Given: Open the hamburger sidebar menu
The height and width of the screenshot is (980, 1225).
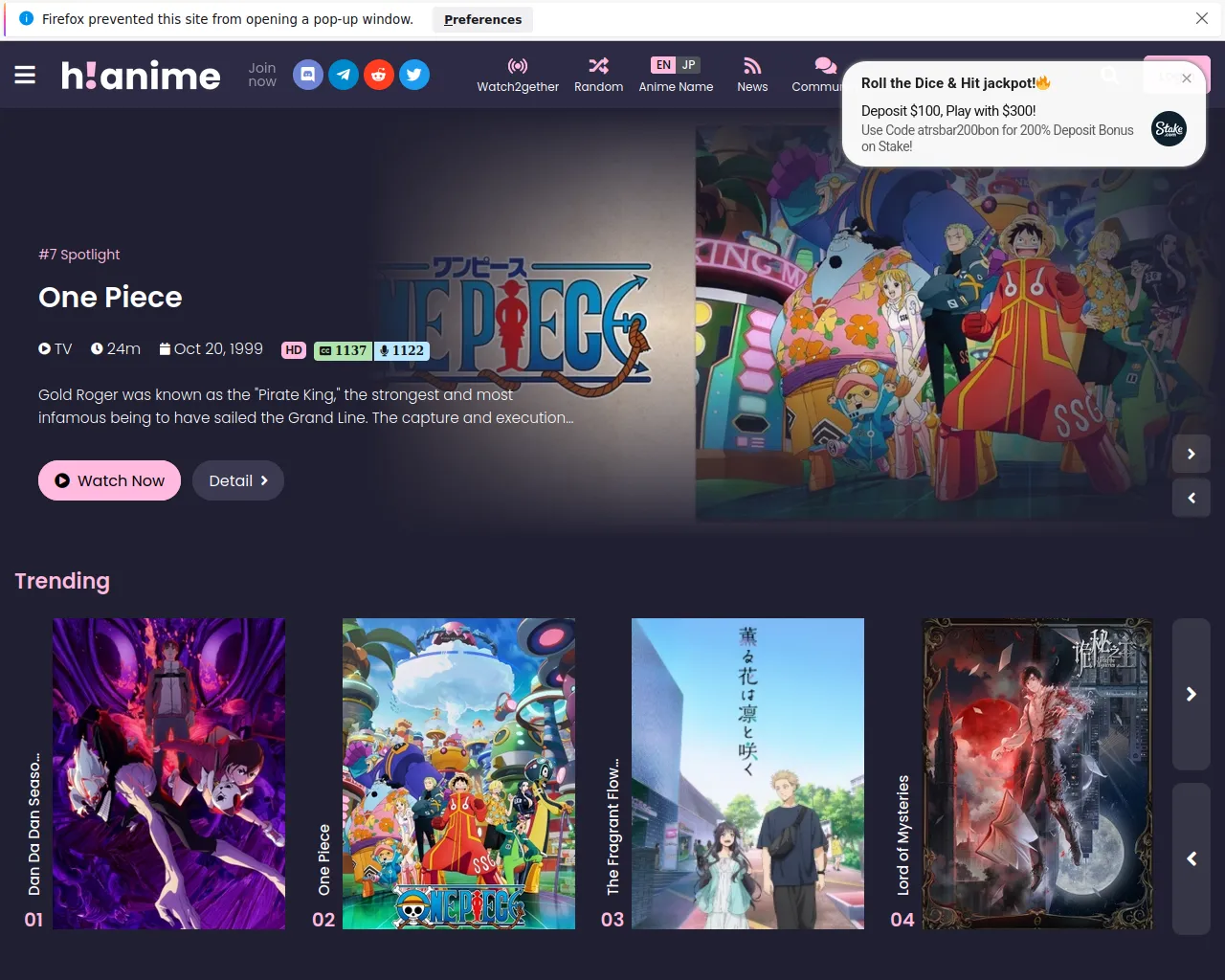Looking at the screenshot, I should coord(25,75).
